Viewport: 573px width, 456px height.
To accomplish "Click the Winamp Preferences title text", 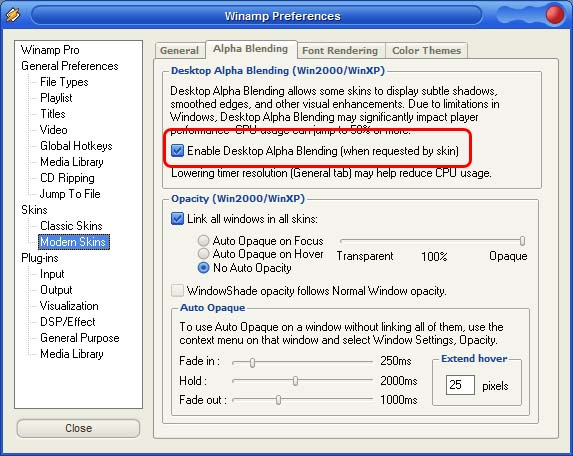I will pyautogui.click(x=282, y=16).
